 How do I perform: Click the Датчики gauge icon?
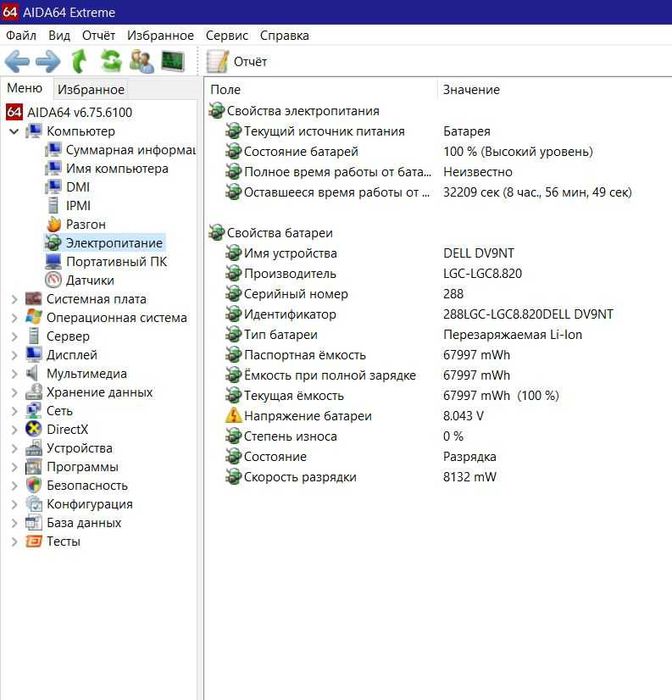point(54,280)
